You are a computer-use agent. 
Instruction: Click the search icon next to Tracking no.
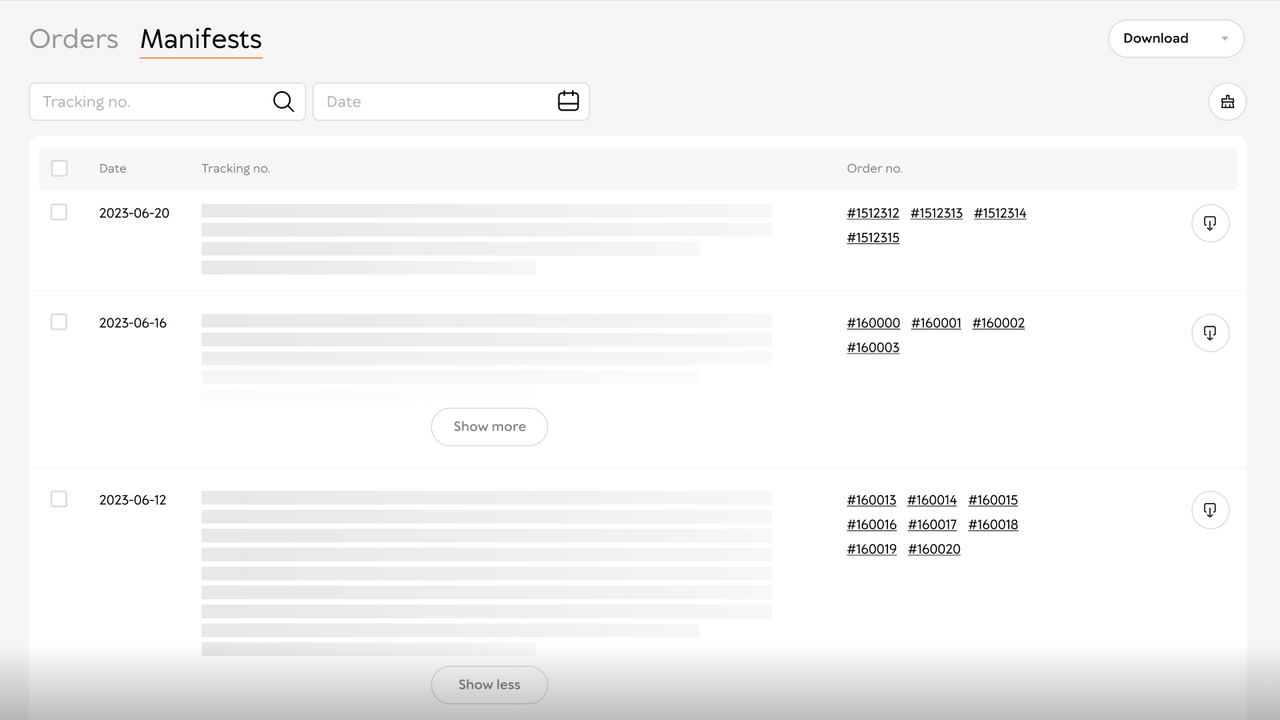(x=283, y=101)
